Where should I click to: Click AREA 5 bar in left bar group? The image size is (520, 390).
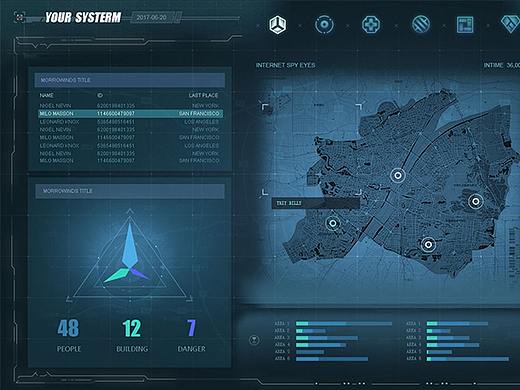pyautogui.click(x=310, y=352)
